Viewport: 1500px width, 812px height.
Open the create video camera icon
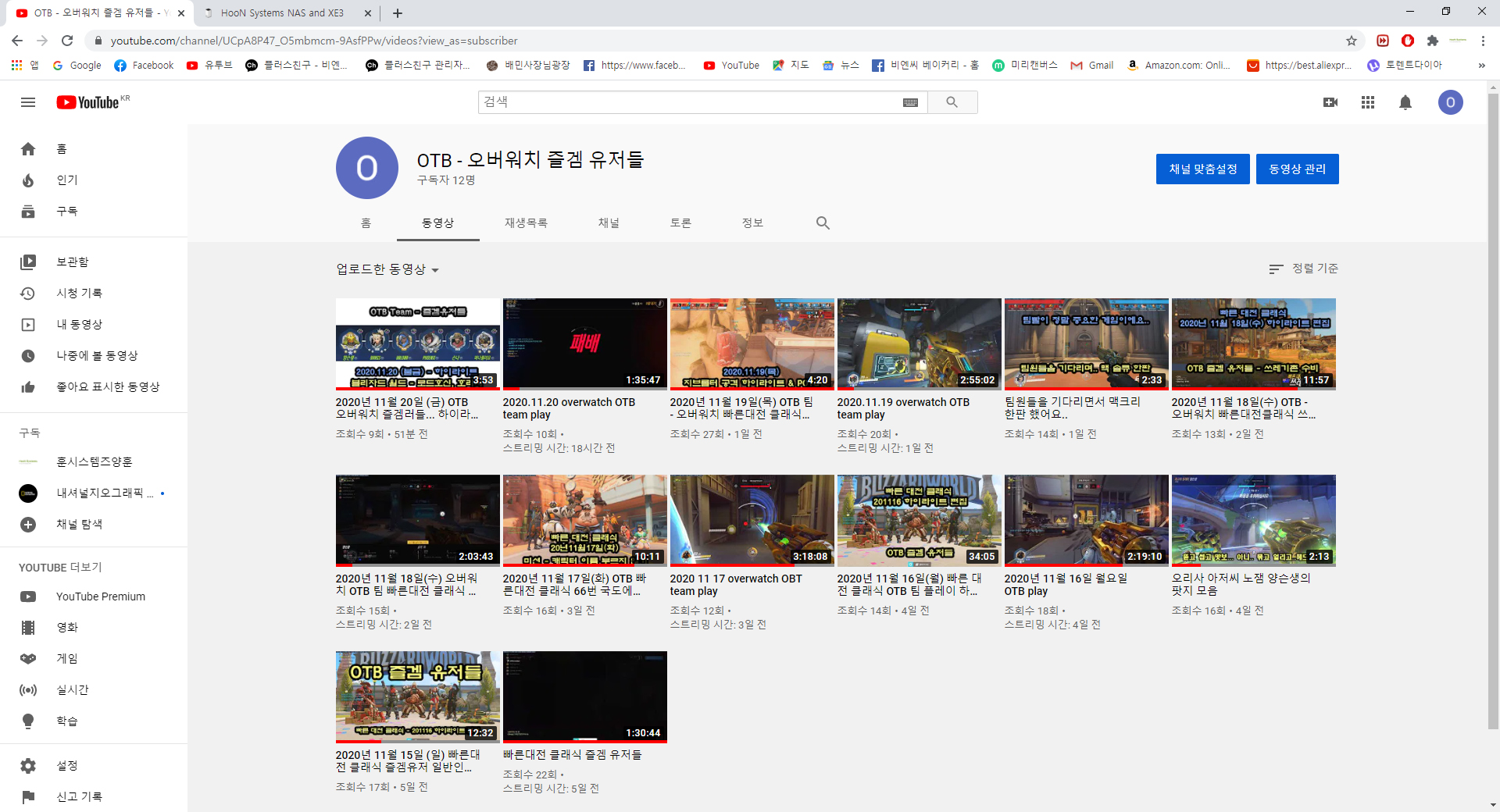[x=1330, y=102]
